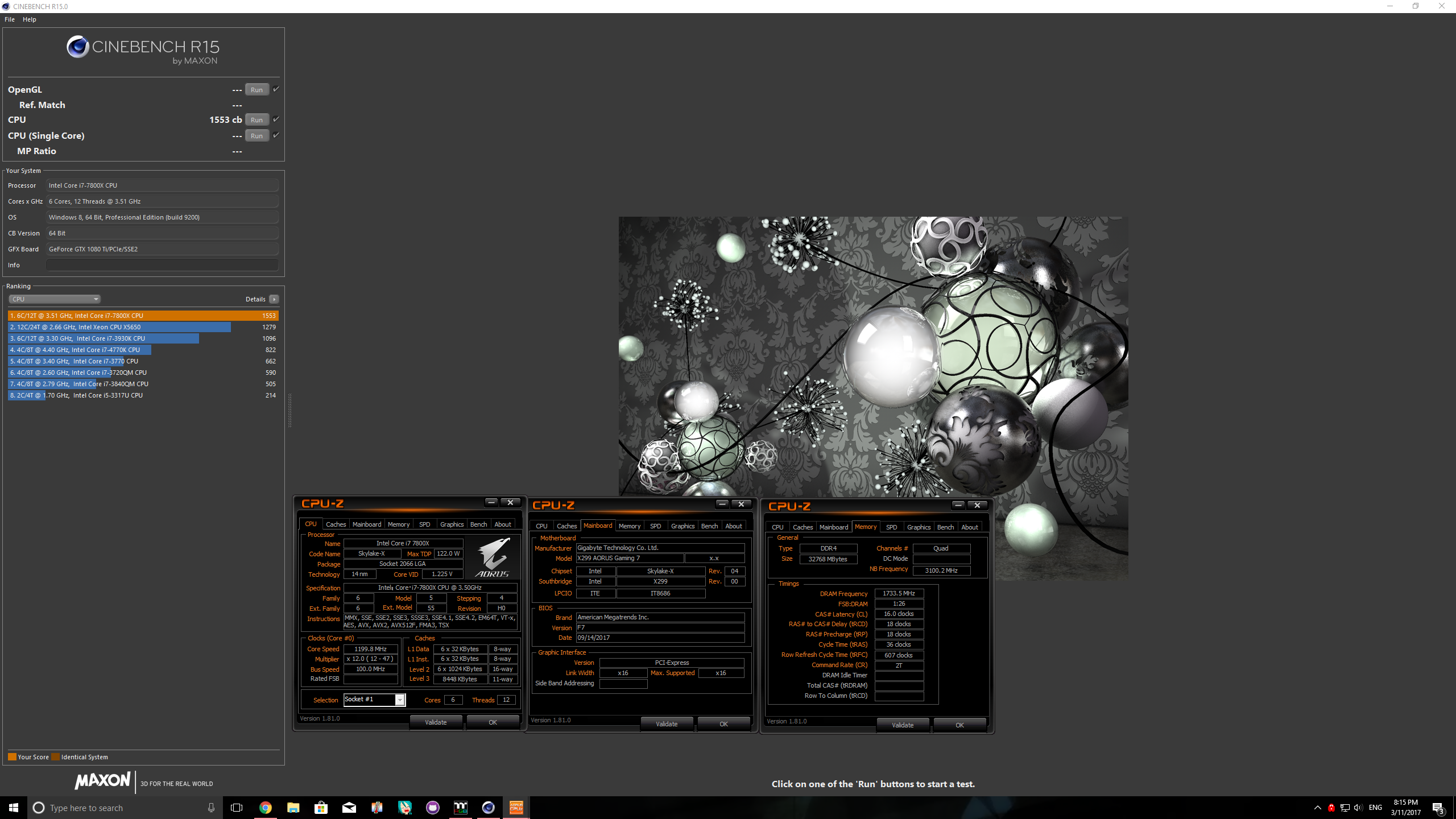
Task: Click OK in CPU-Z Memory window
Action: [959, 725]
